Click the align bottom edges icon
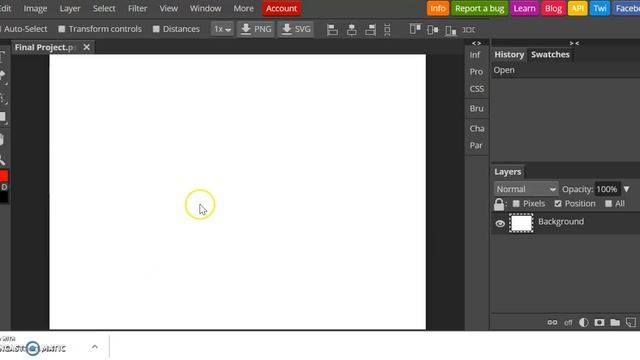This screenshot has width=640, height=360. [x=451, y=30]
